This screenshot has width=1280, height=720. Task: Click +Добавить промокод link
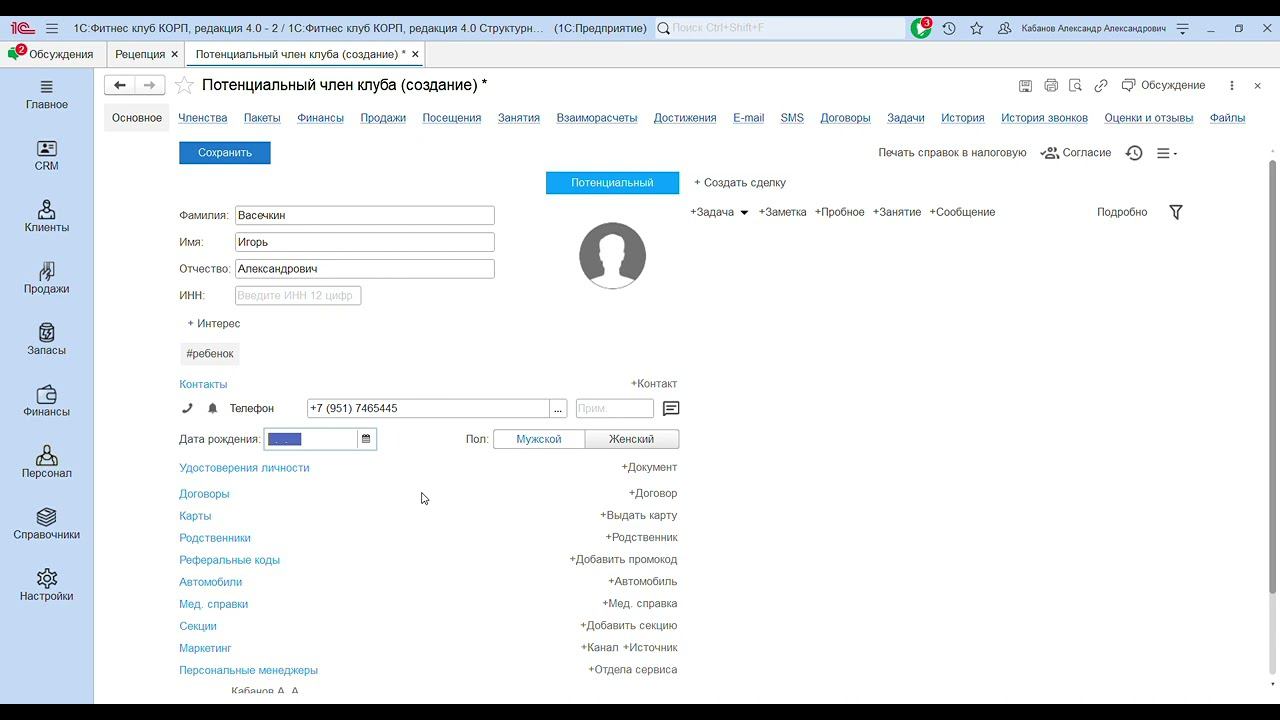(623, 560)
